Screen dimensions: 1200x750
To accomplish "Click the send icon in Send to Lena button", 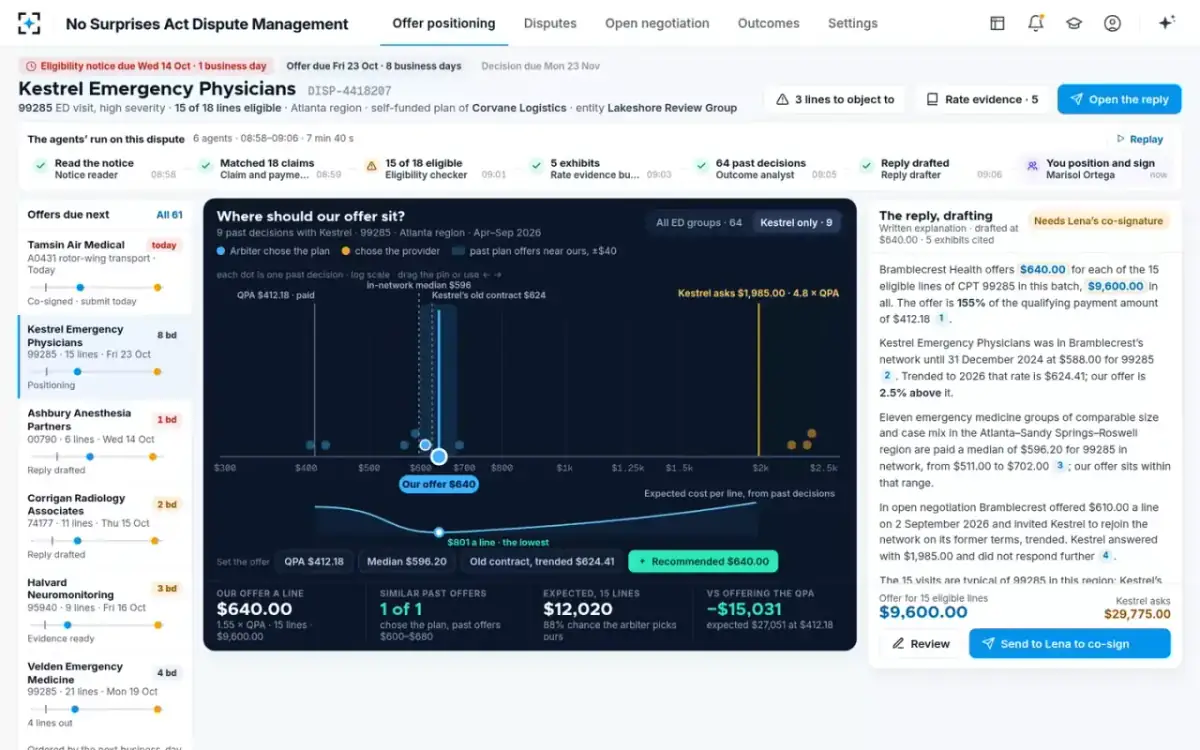I will [x=988, y=644].
